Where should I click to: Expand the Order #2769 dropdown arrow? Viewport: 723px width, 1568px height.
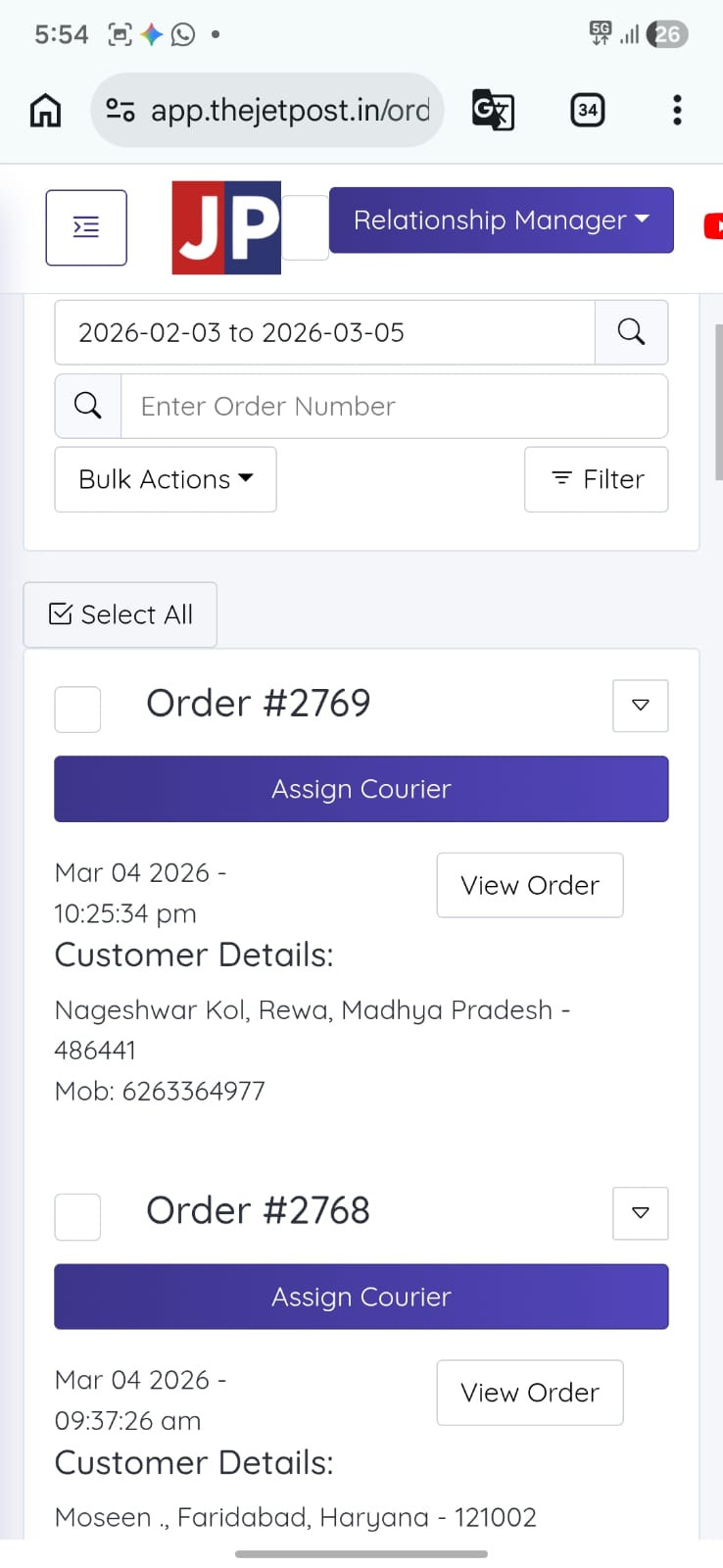click(x=640, y=706)
